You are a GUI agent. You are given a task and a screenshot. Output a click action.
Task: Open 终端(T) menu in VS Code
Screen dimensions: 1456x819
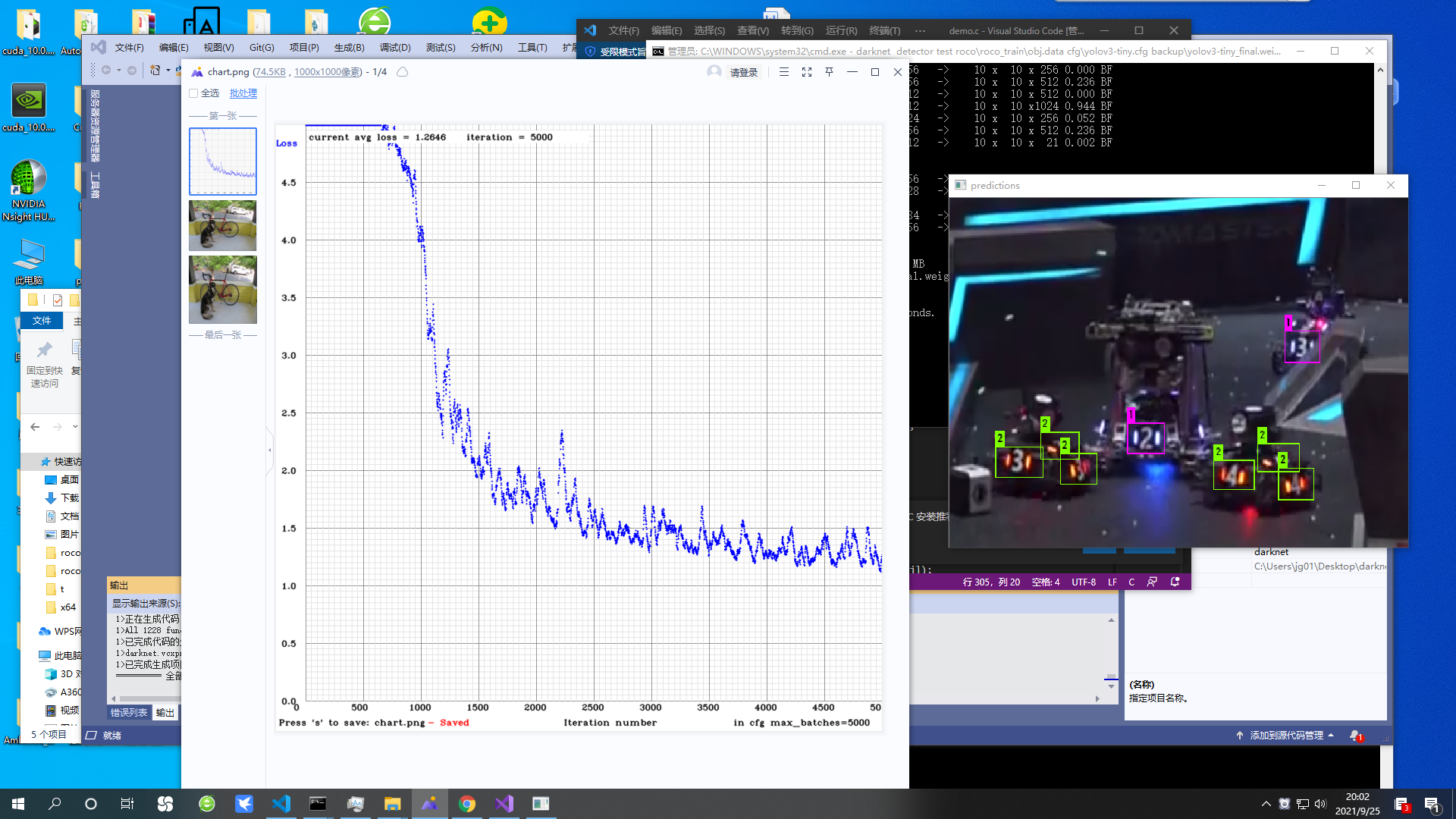click(885, 31)
